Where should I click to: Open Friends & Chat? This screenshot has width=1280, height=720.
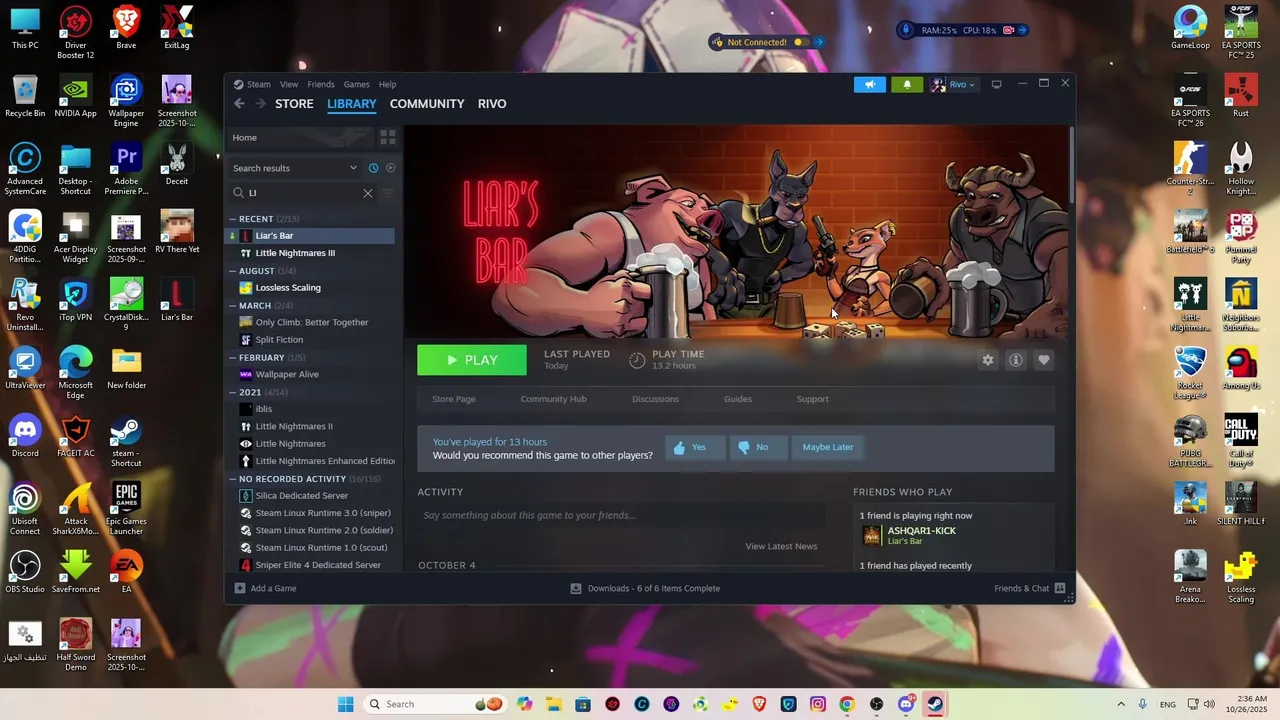(1029, 588)
